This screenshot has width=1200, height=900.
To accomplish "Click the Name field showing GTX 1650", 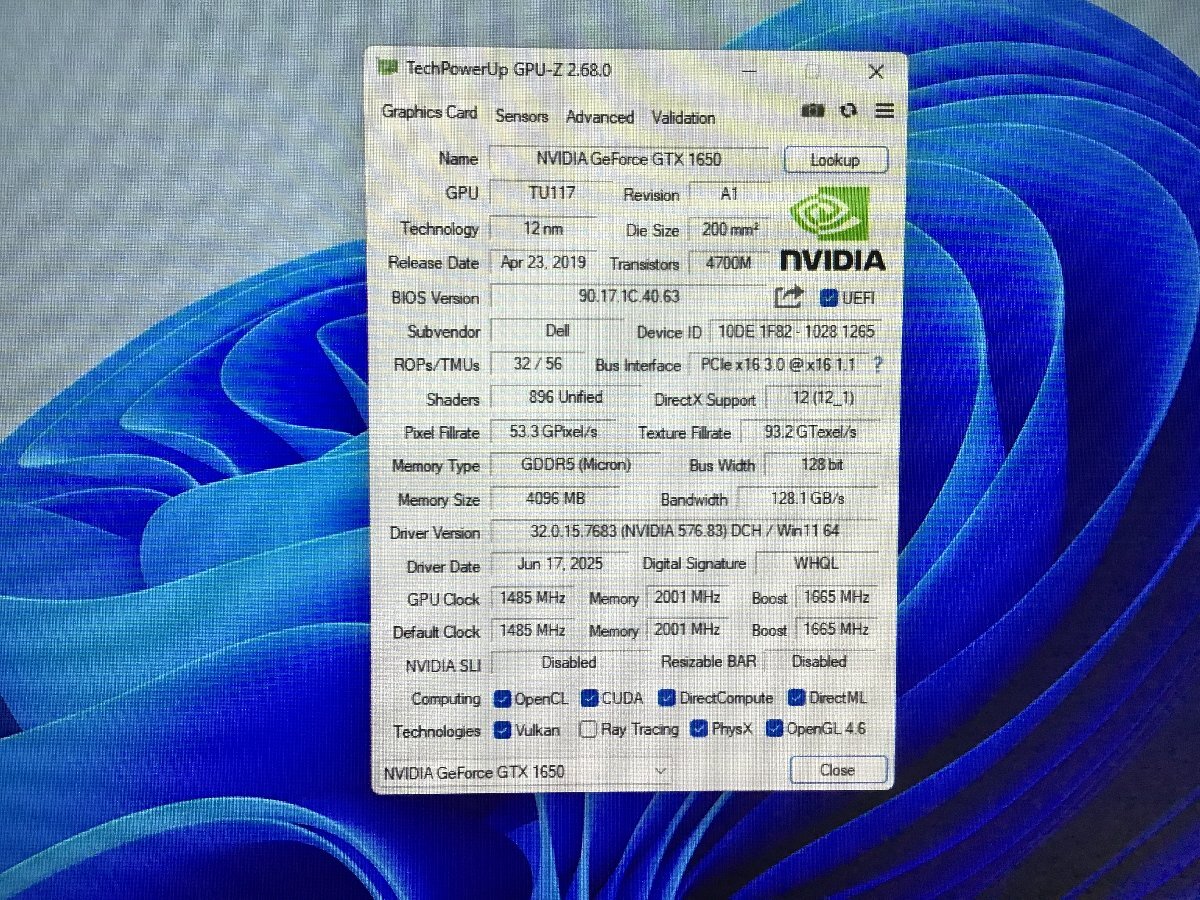I will click(628, 159).
